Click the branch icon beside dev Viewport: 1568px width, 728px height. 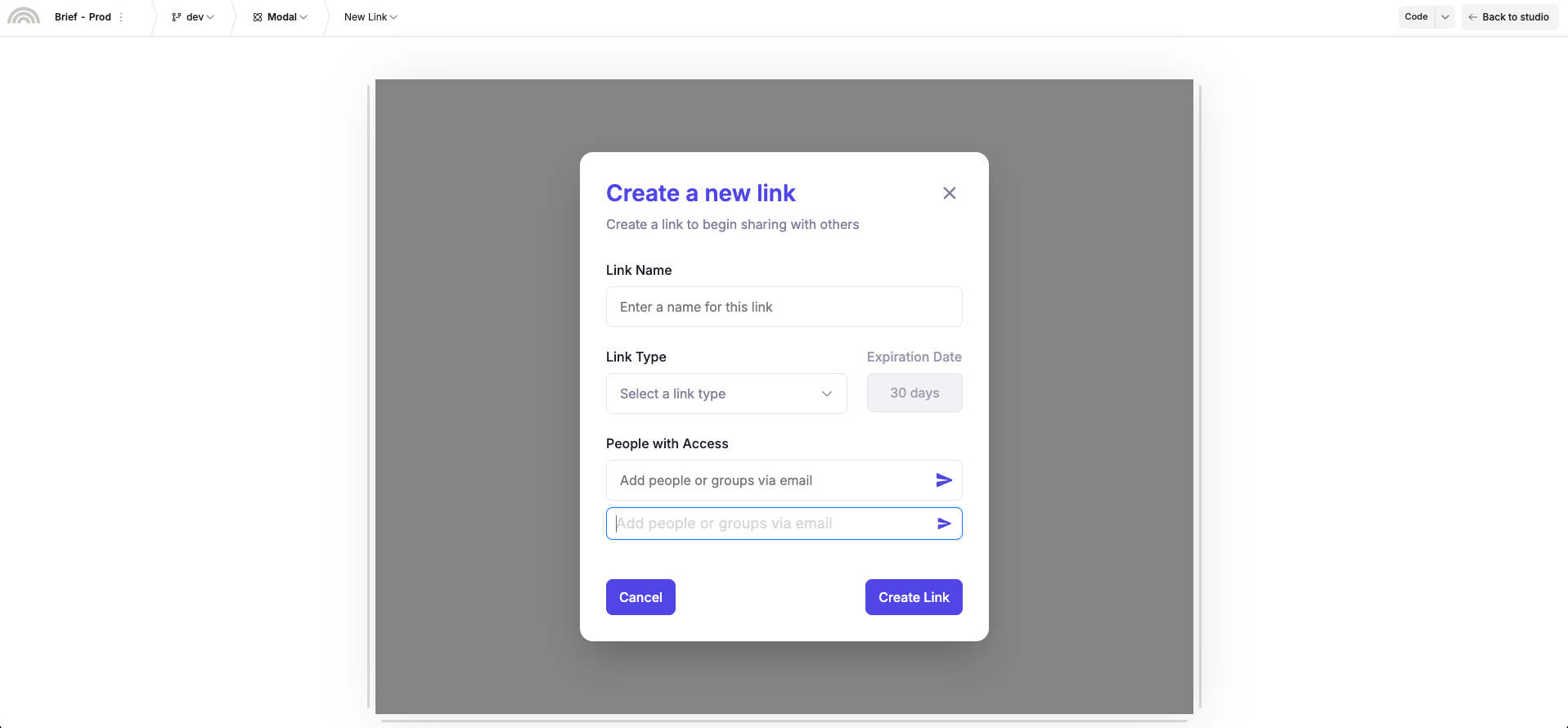(177, 17)
